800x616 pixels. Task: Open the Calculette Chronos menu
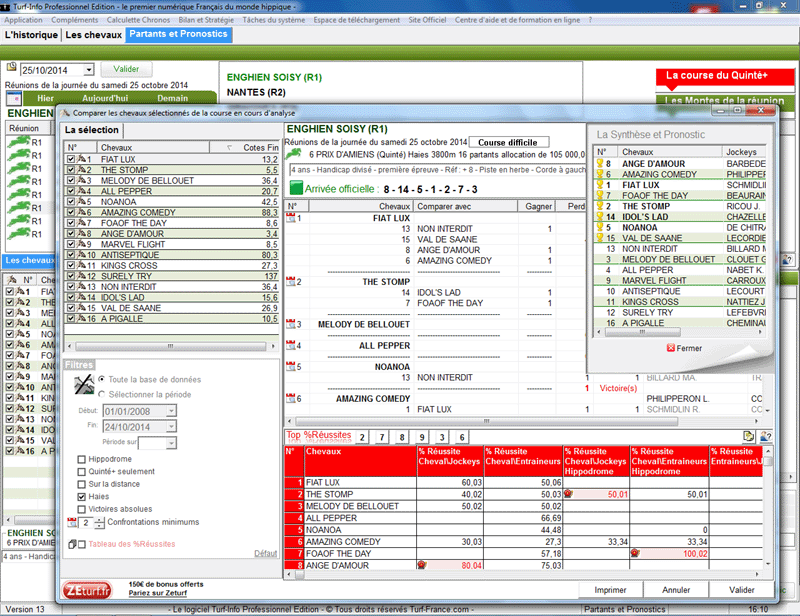pos(138,20)
